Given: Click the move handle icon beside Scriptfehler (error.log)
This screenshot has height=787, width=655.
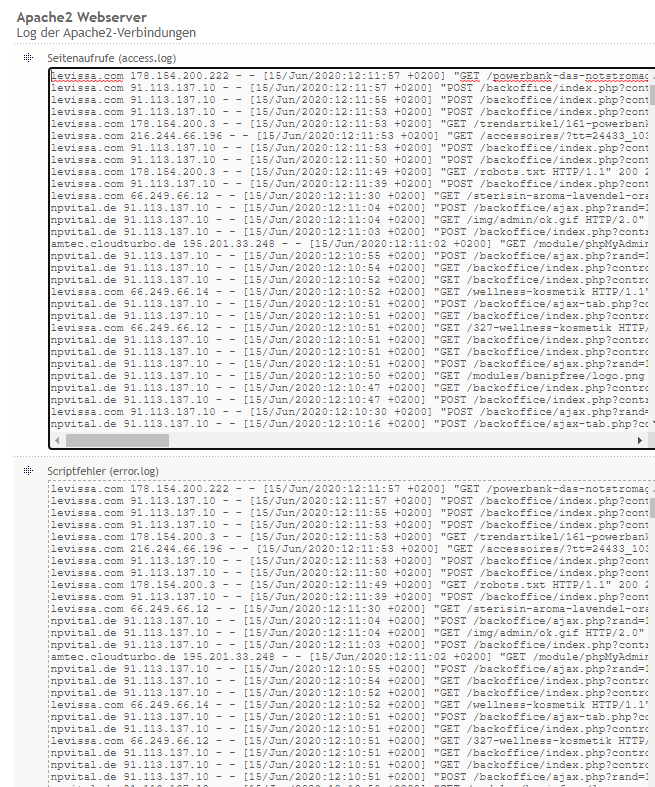Looking at the screenshot, I should tap(28, 471).
